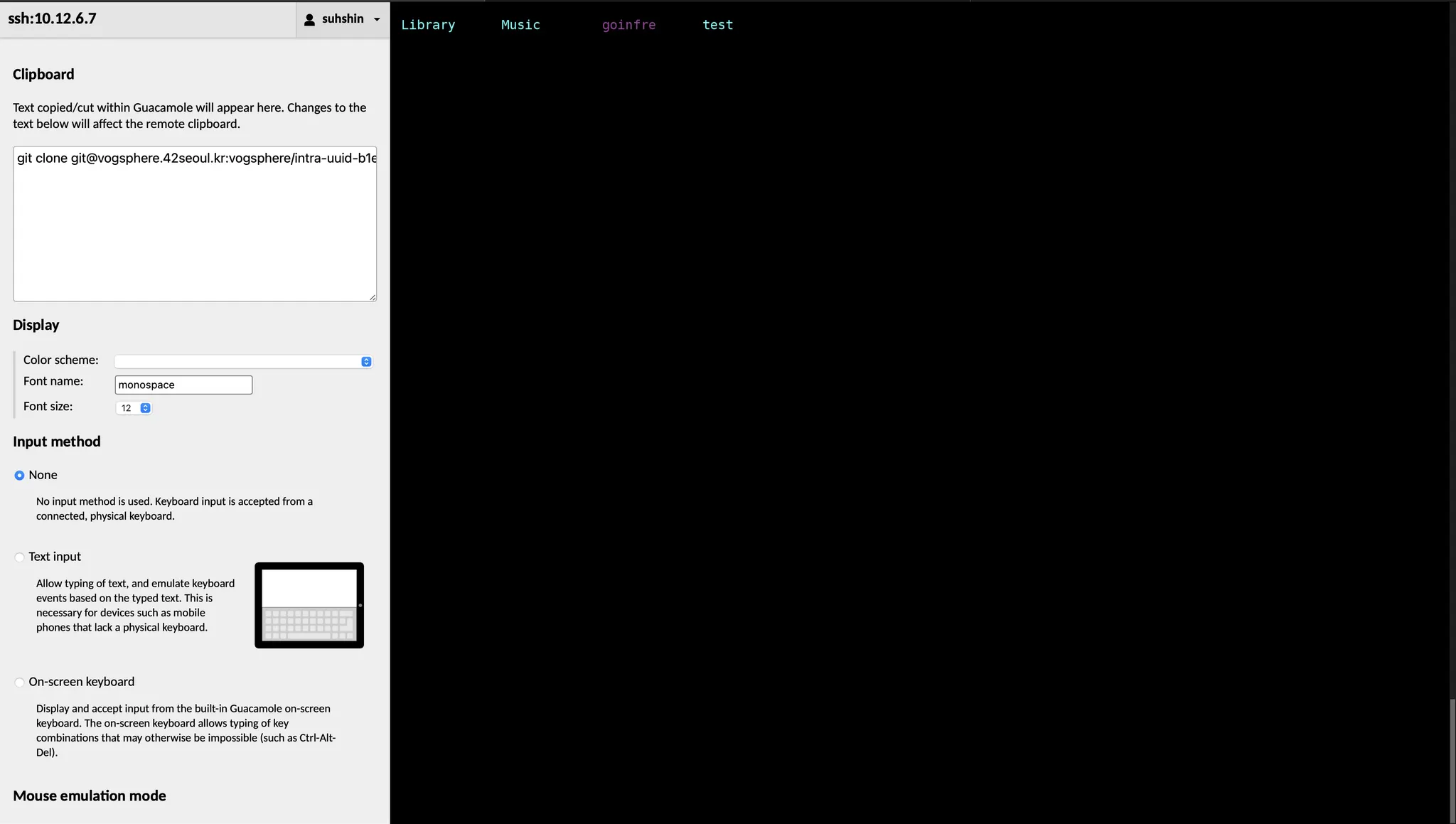
Task: Click the Font size stepper arrows
Action: tap(145, 408)
